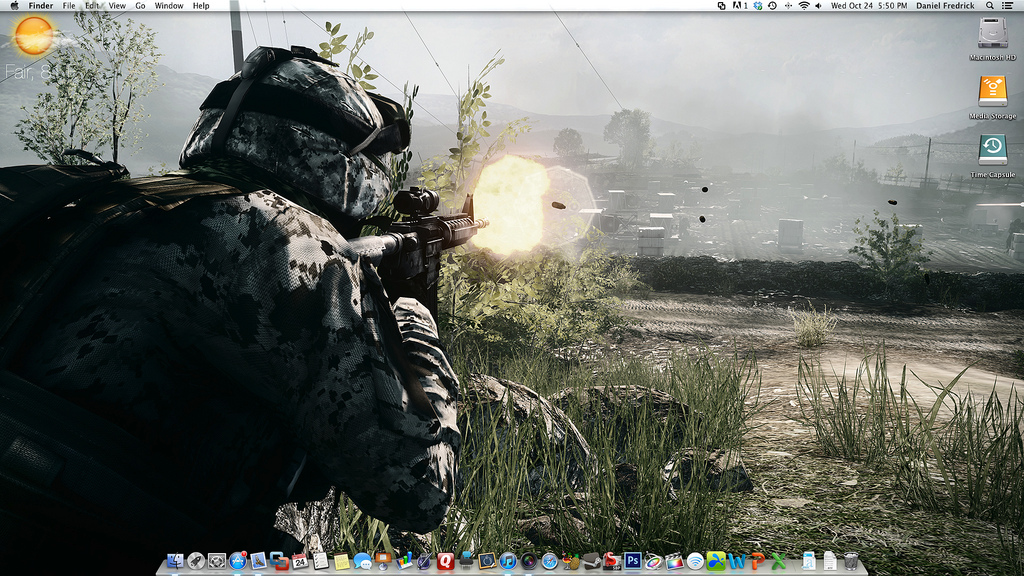1024x576 pixels.
Task: Open the App Store dock icon
Action: coord(238,561)
